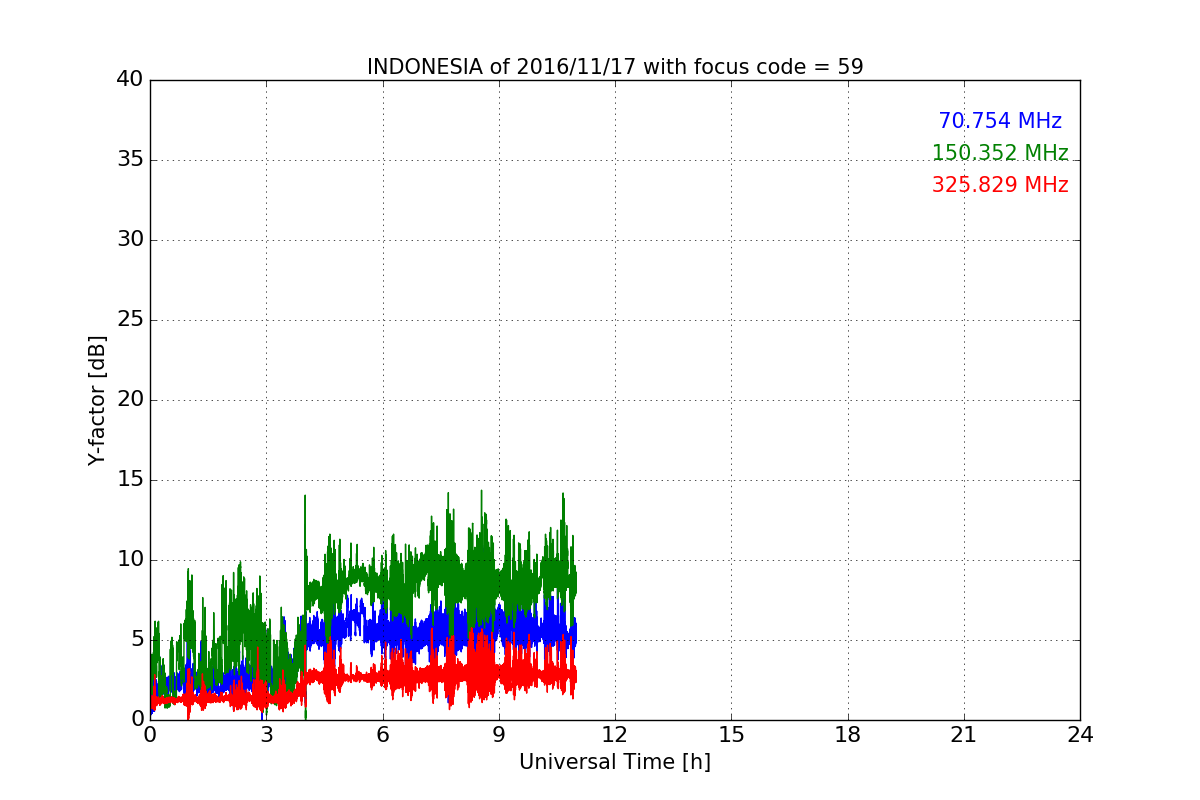Viewport: 1200px width, 800px height.
Task: Click the y-axis tick label 10
Action: coord(130,560)
